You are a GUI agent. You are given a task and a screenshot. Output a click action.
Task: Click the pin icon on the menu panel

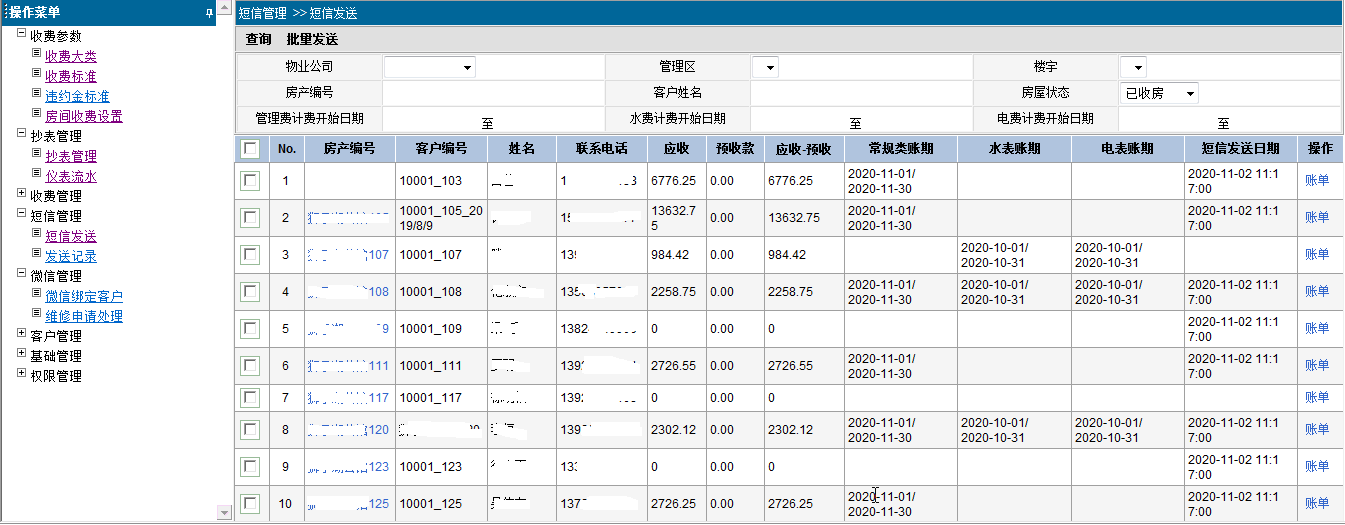[209, 13]
